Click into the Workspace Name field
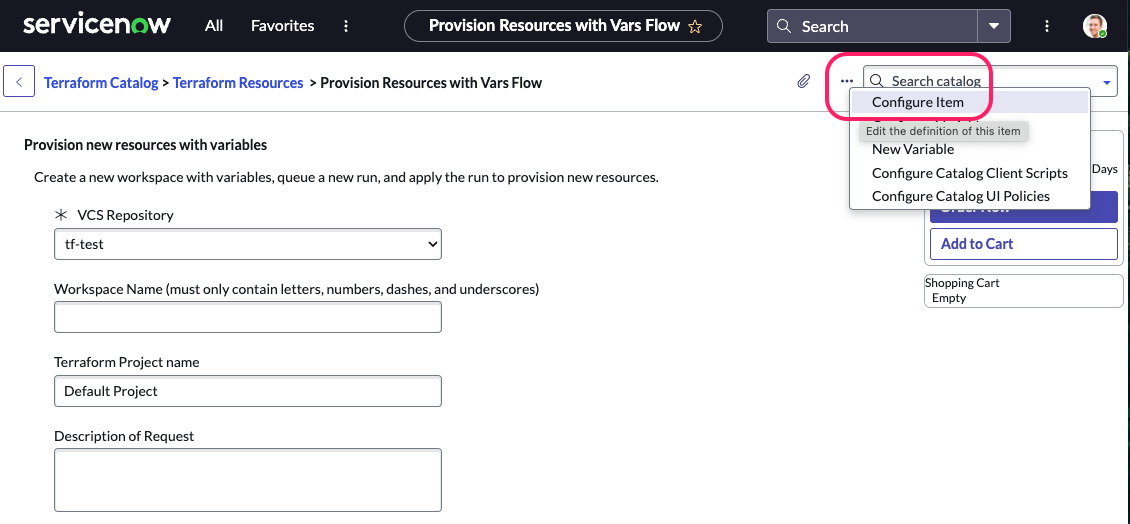This screenshot has height=524, width=1130. point(247,317)
